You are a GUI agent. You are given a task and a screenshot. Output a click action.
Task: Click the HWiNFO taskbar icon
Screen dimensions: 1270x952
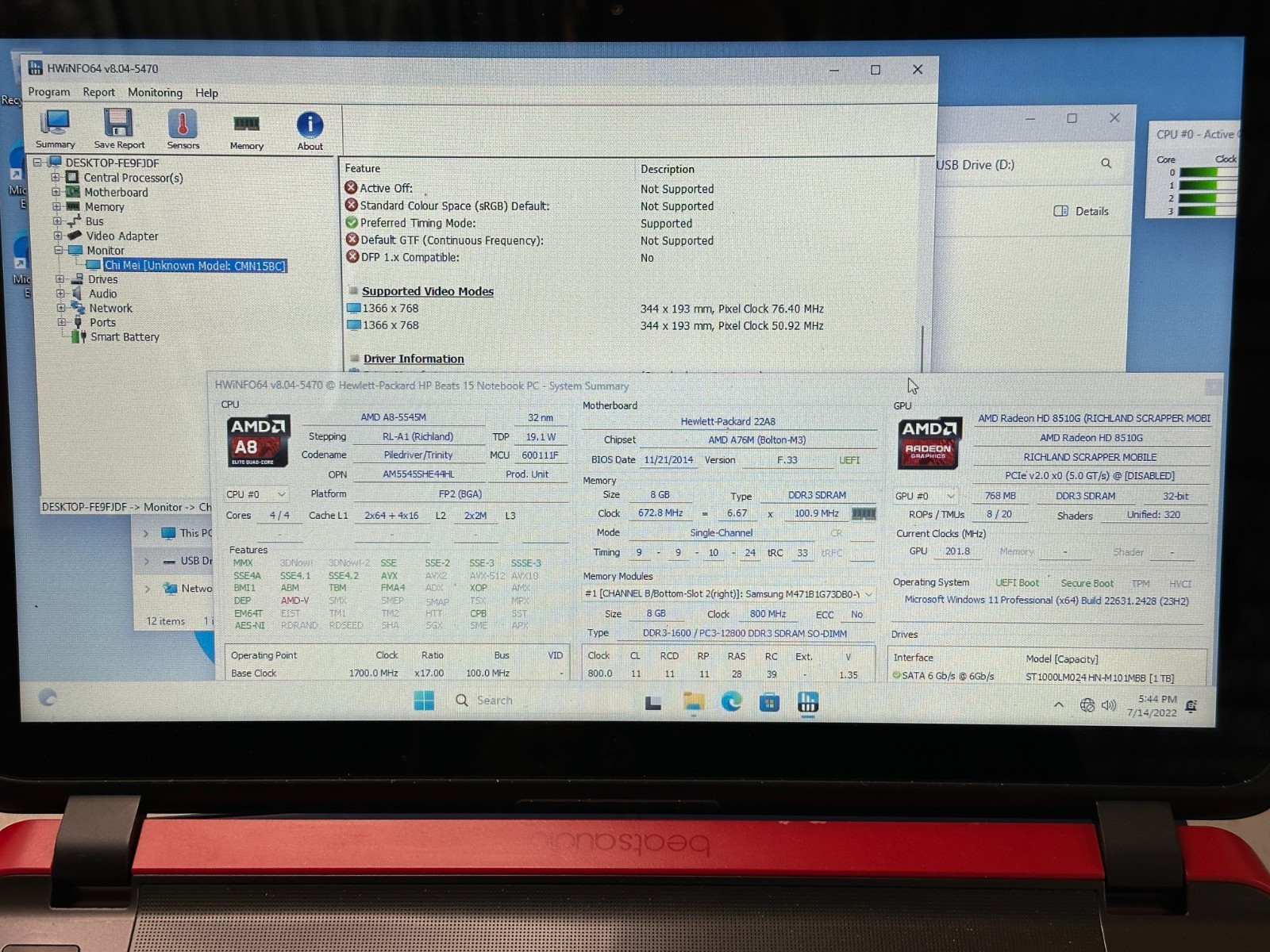click(808, 702)
